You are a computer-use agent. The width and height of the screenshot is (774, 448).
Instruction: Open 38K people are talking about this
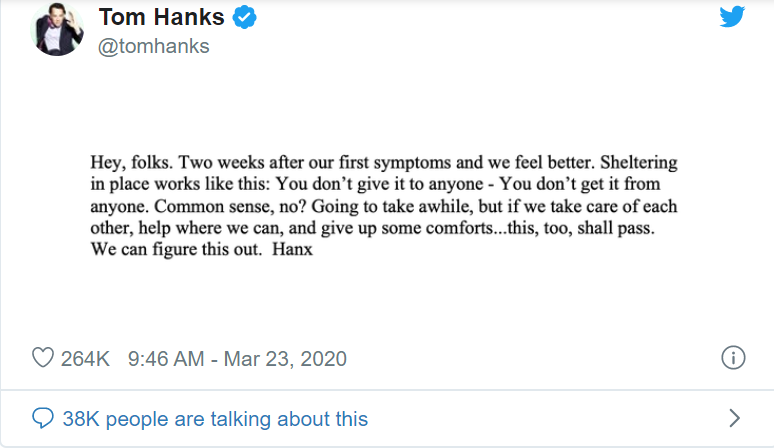click(x=214, y=419)
